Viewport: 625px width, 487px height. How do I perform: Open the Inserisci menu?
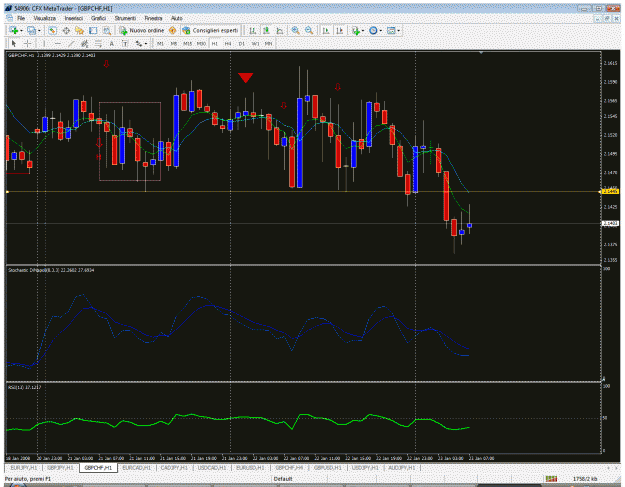pyautogui.click(x=74, y=18)
